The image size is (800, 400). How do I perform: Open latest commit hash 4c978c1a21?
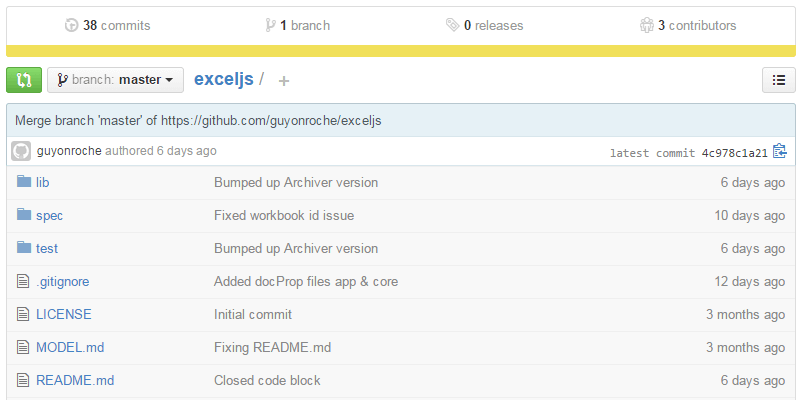click(x=734, y=153)
